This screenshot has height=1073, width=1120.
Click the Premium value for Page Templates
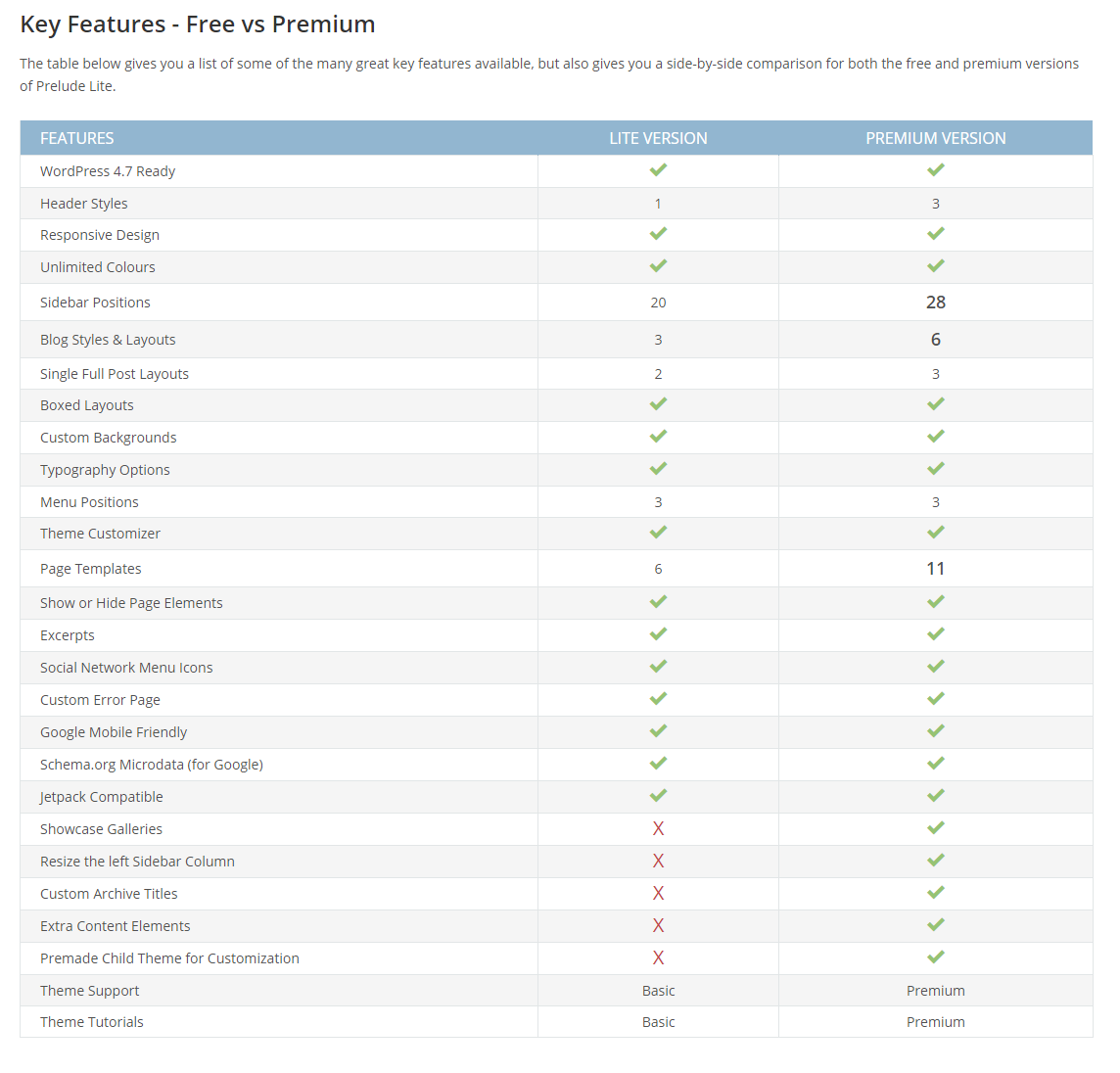[x=936, y=569]
